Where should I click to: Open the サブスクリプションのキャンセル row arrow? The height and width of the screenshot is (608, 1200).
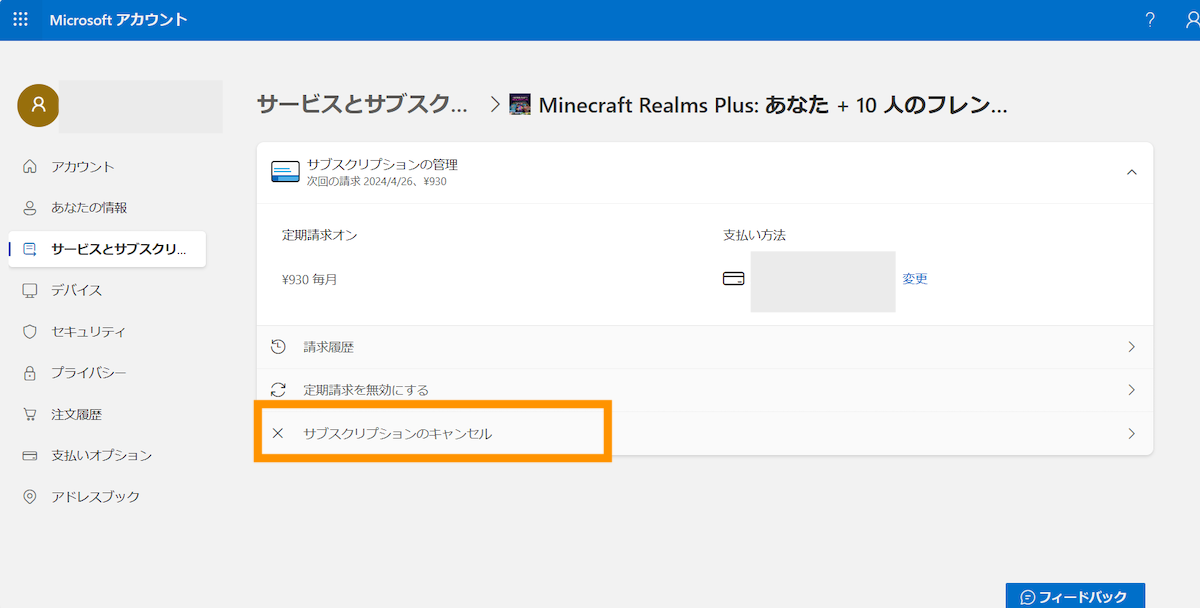(x=1132, y=434)
